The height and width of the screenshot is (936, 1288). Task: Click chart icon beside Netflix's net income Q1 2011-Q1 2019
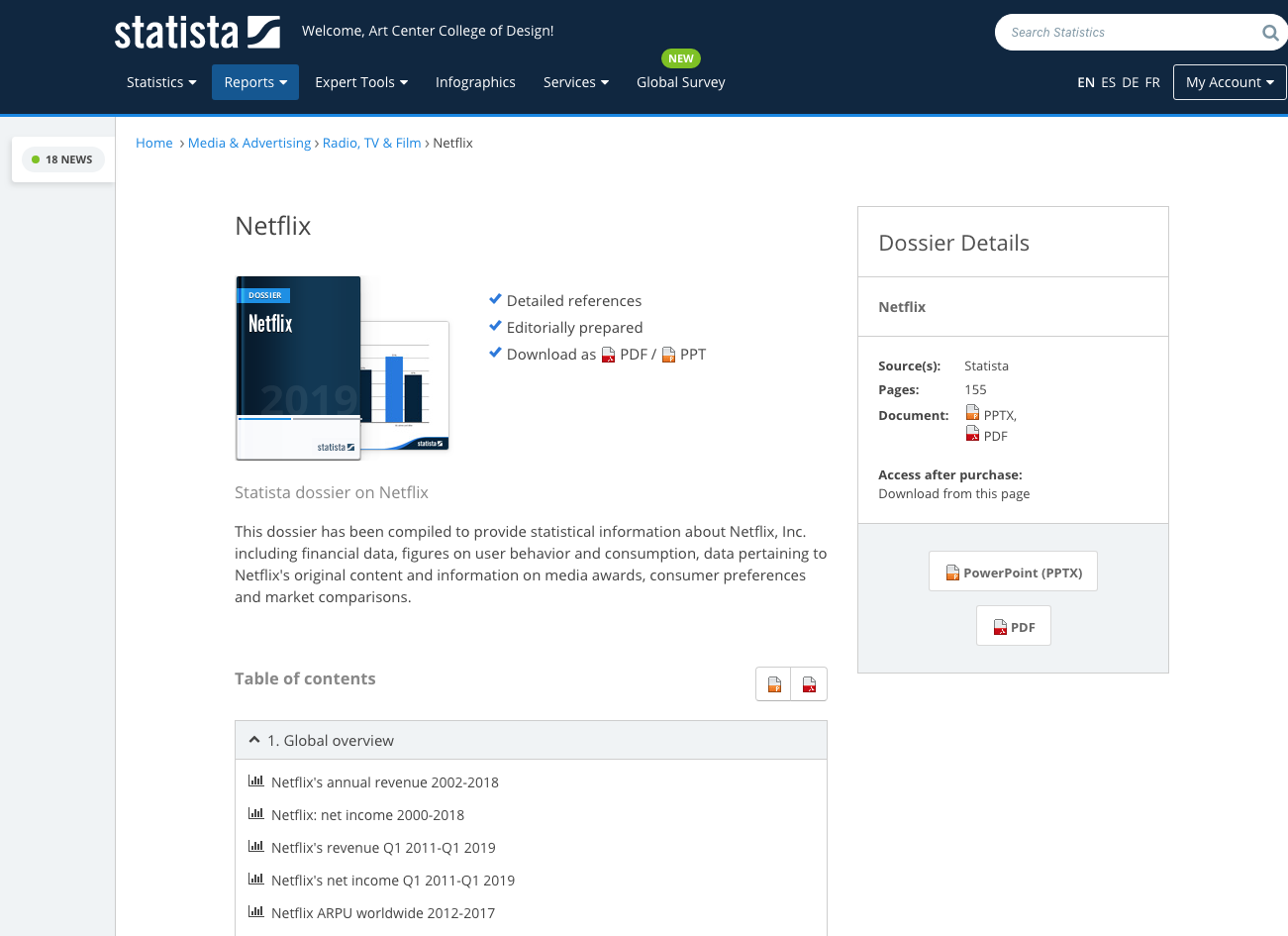click(255, 879)
